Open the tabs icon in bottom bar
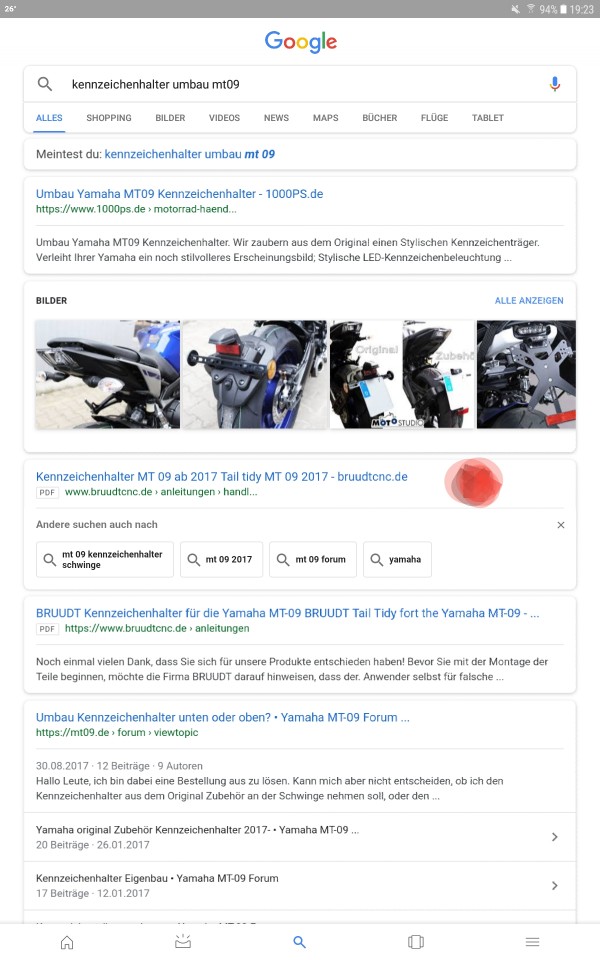 point(416,942)
